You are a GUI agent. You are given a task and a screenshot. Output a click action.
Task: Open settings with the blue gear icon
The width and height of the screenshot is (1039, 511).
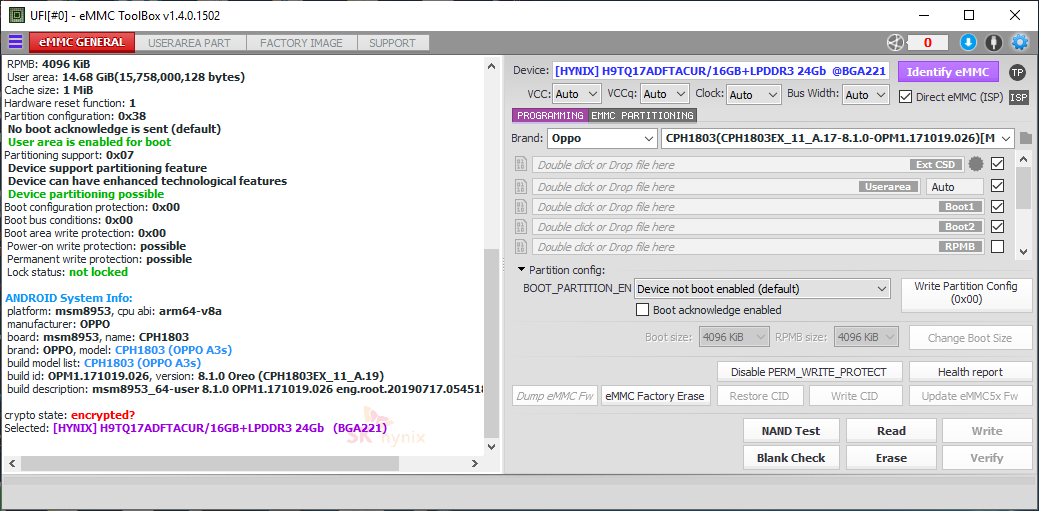point(1019,42)
